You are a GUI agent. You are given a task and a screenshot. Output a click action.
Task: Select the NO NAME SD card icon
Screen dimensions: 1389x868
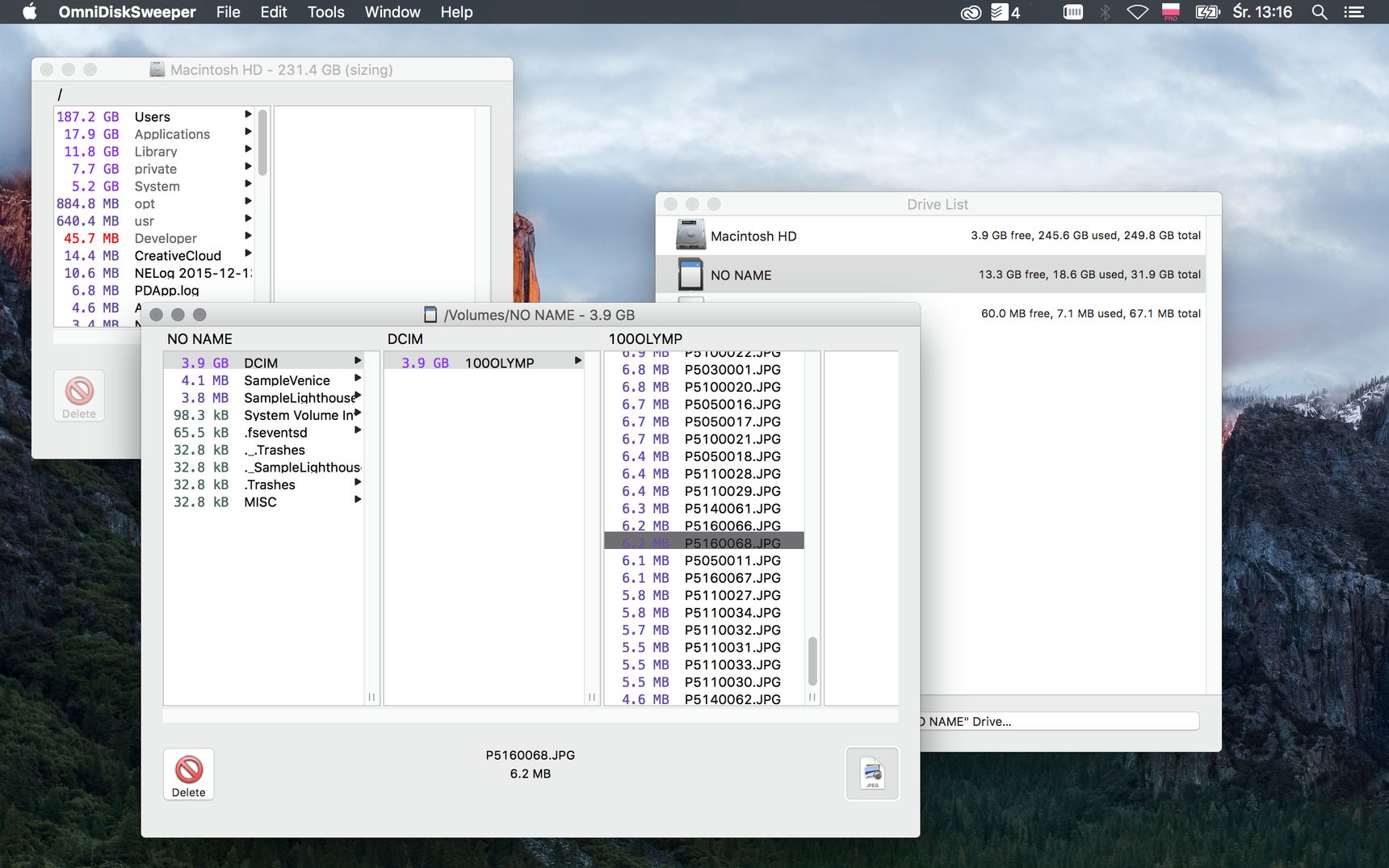(690, 275)
